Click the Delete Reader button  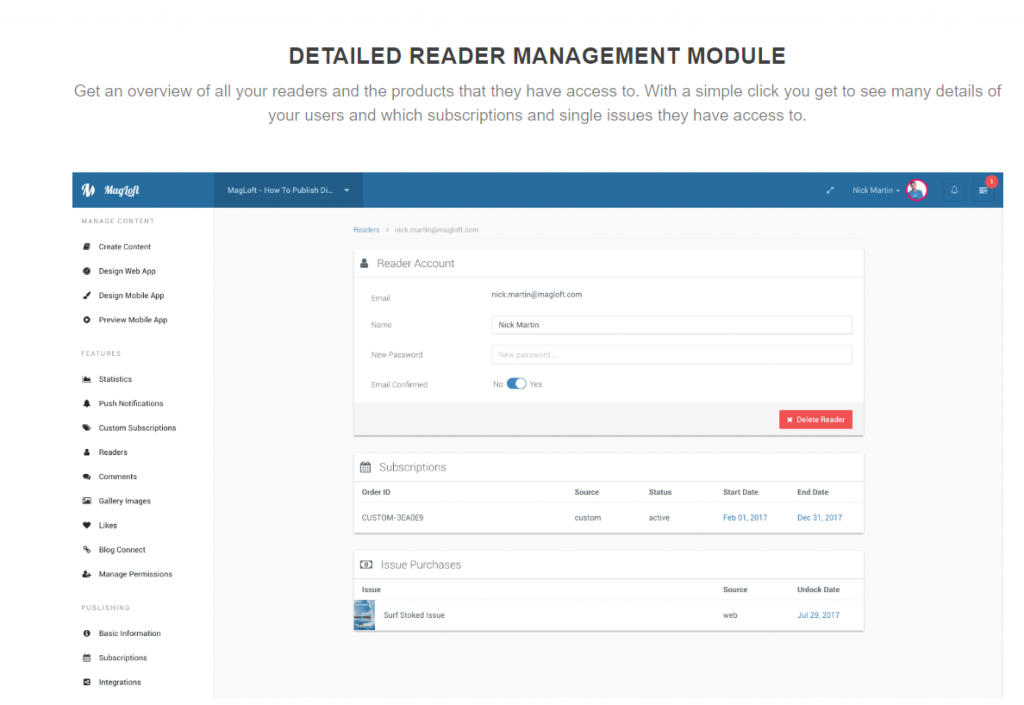point(815,419)
